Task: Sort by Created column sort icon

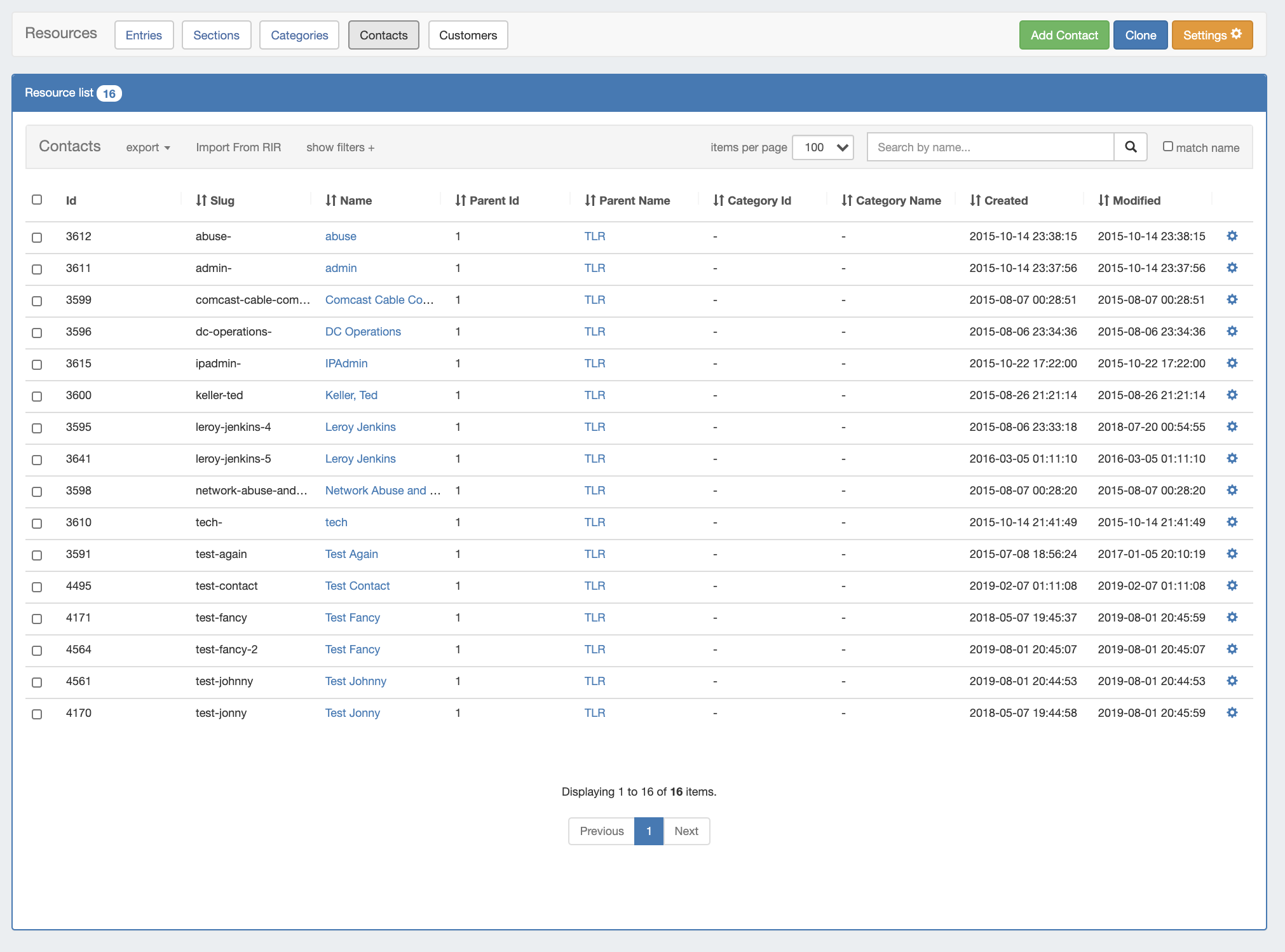Action: coord(976,200)
